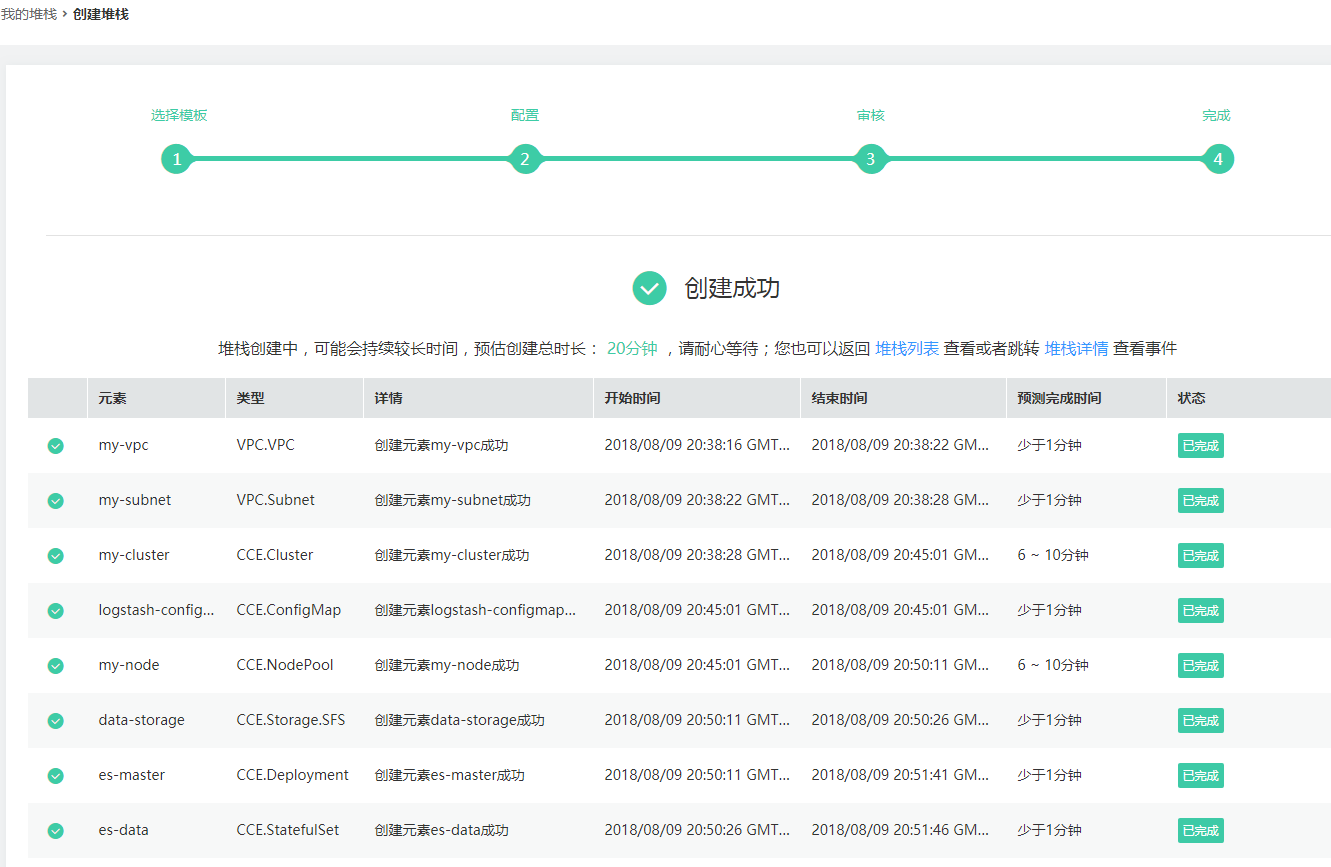Select step 2 circle 配置
1331x867 pixels.
(524, 159)
